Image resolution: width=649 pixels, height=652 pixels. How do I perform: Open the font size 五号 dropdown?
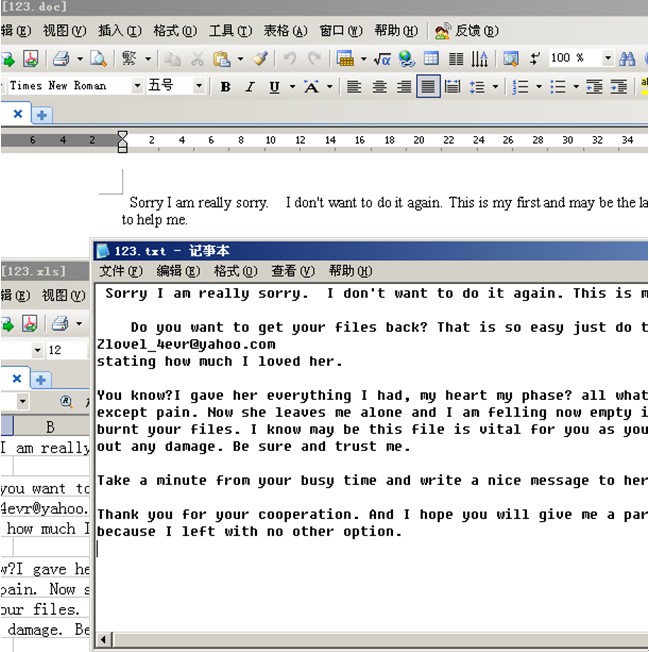198,87
